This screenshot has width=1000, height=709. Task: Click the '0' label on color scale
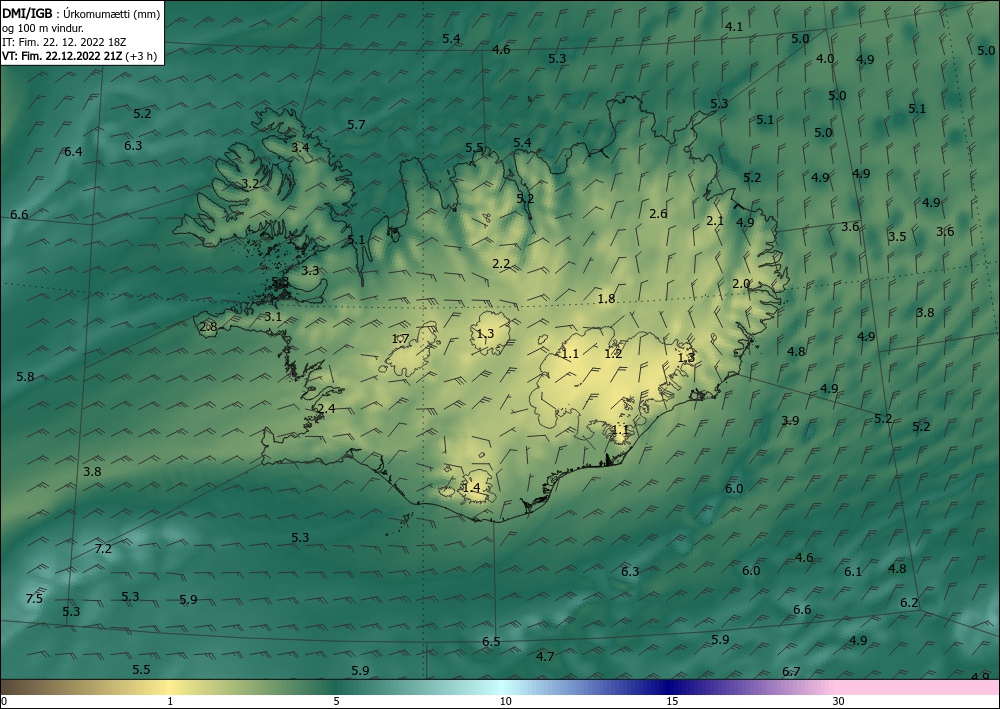pyautogui.click(x=4, y=701)
